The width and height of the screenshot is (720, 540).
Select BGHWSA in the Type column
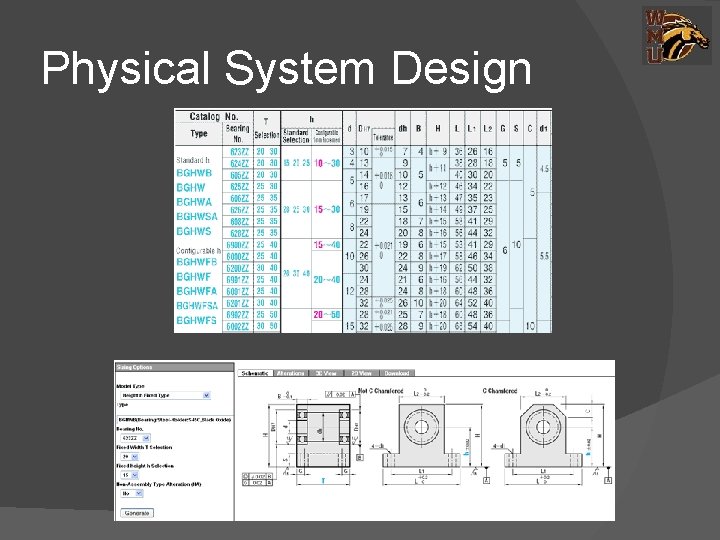(197, 216)
